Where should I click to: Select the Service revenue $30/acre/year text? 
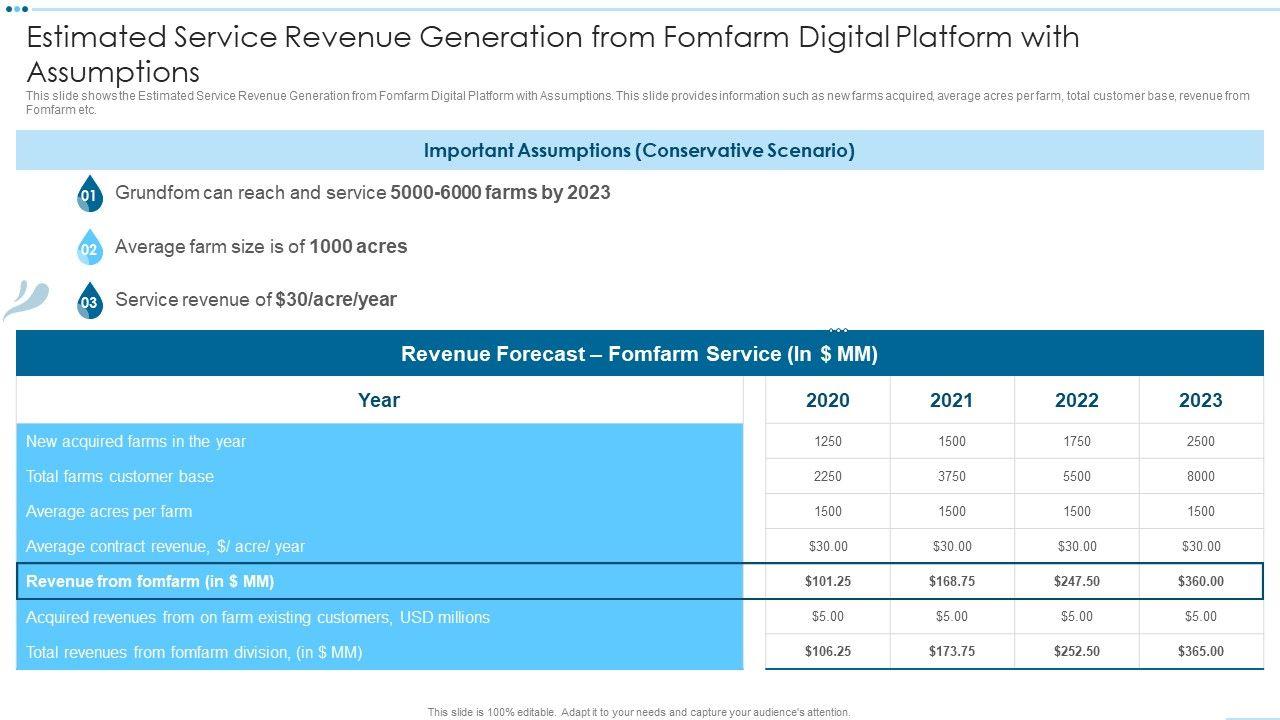[256, 299]
